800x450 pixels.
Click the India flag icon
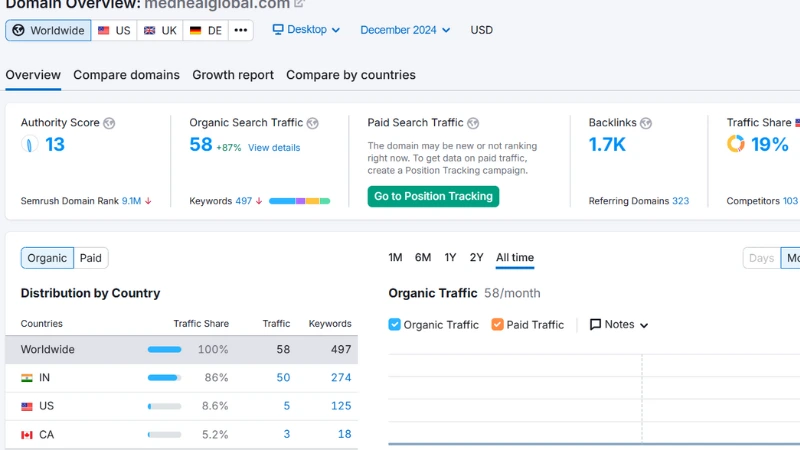(x=27, y=378)
